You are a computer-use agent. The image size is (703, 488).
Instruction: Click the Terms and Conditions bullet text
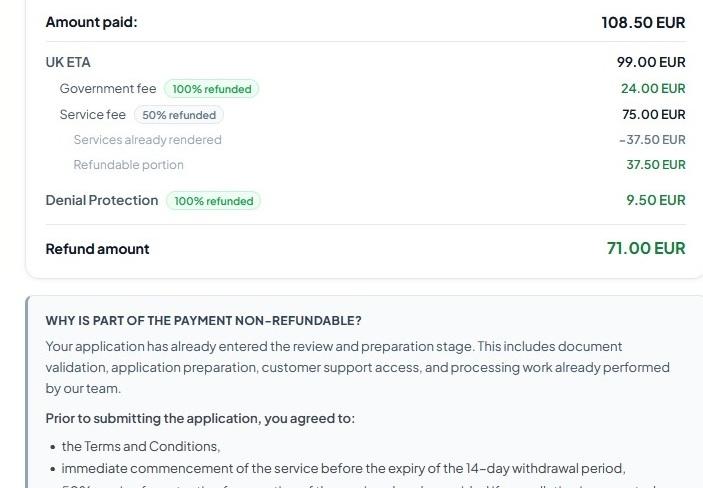click(x=141, y=446)
